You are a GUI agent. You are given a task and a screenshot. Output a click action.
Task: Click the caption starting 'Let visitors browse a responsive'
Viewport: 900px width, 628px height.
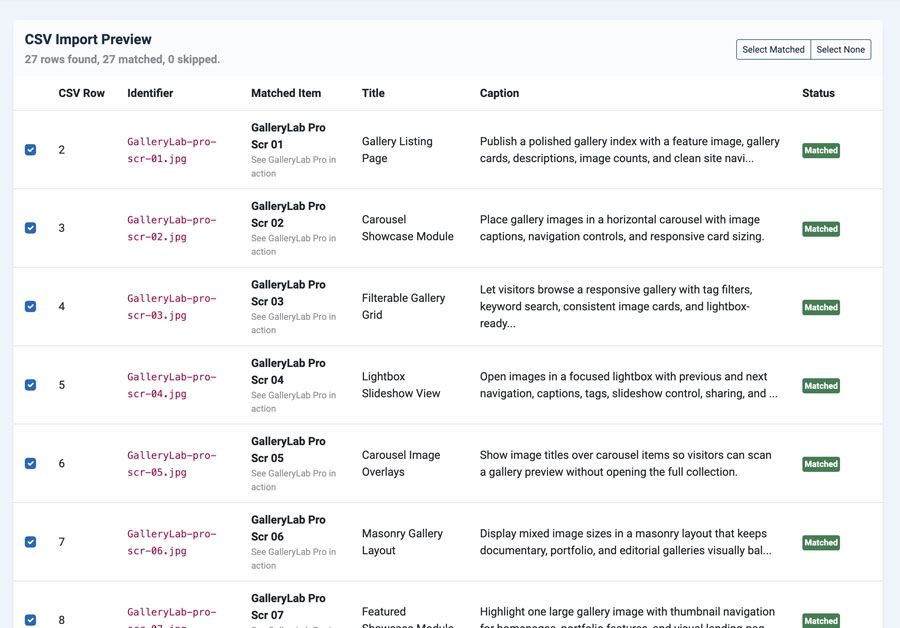pyautogui.click(x=616, y=307)
